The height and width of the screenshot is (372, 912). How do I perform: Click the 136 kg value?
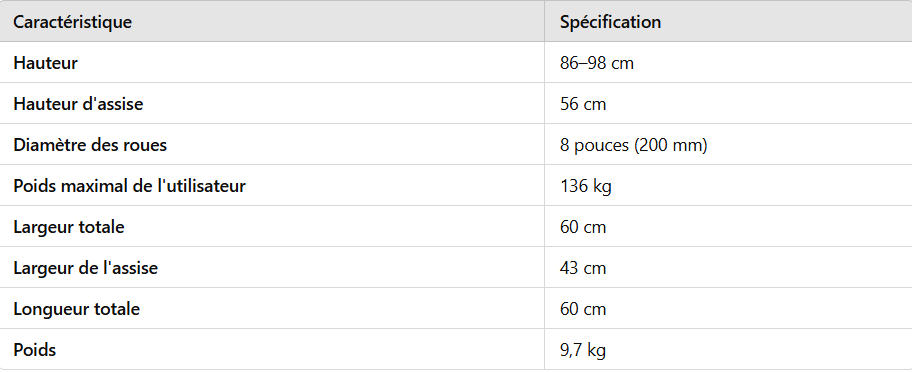point(586,186)
